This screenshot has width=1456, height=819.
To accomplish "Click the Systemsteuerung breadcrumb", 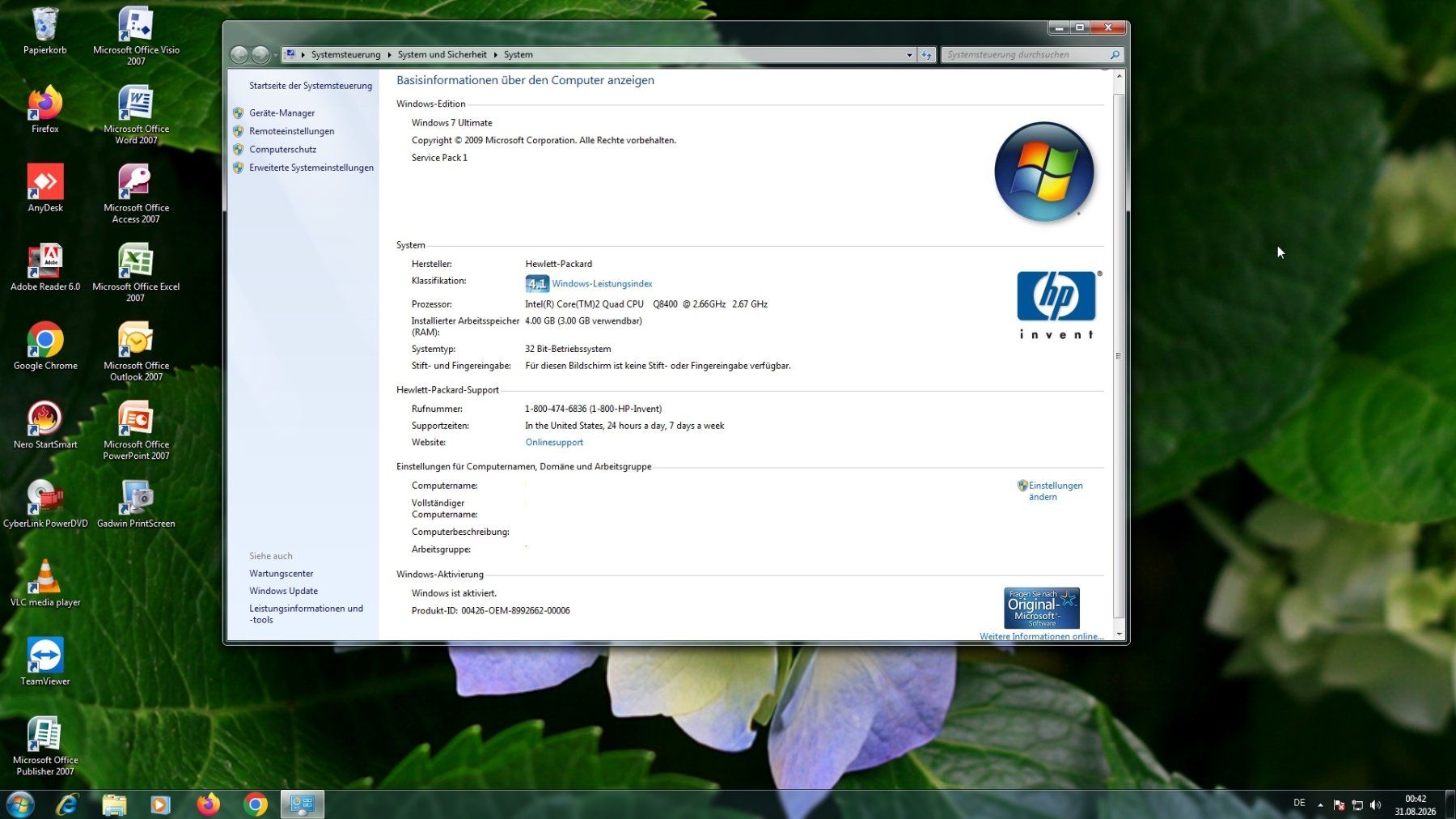I will click(x=345, y=54).
